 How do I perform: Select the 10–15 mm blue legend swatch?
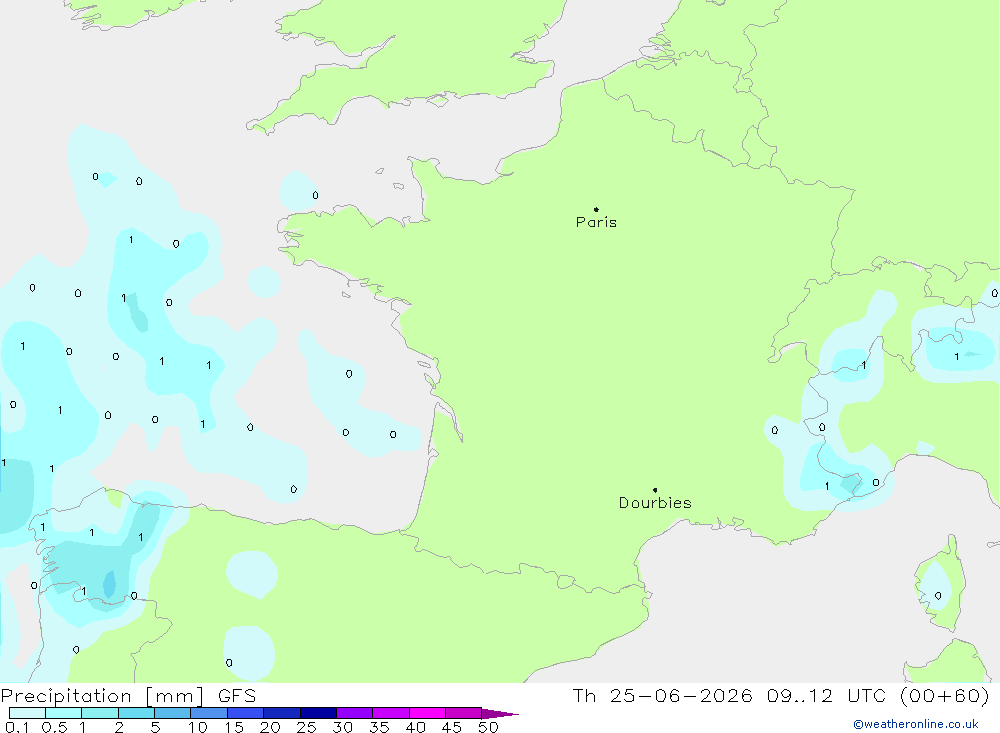(209, 713)
